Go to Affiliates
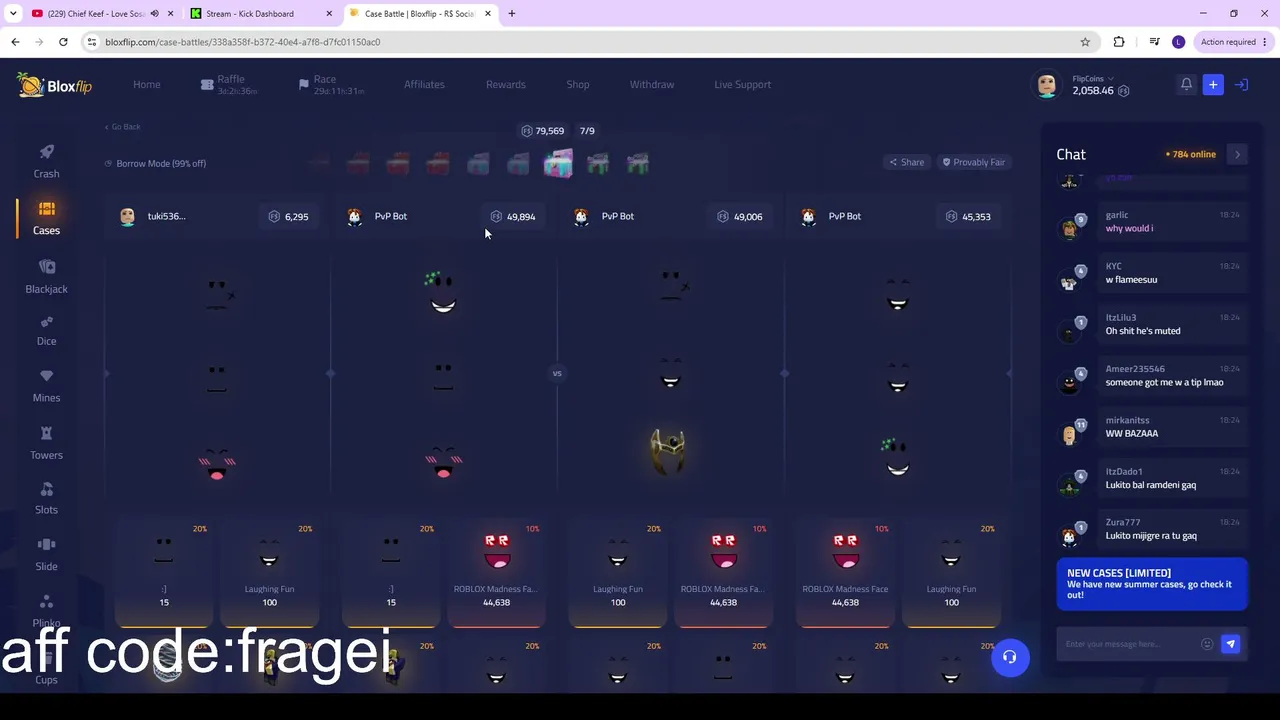Image resolution: width=1280 pixels, height=720 pixels. coord(424,85)
